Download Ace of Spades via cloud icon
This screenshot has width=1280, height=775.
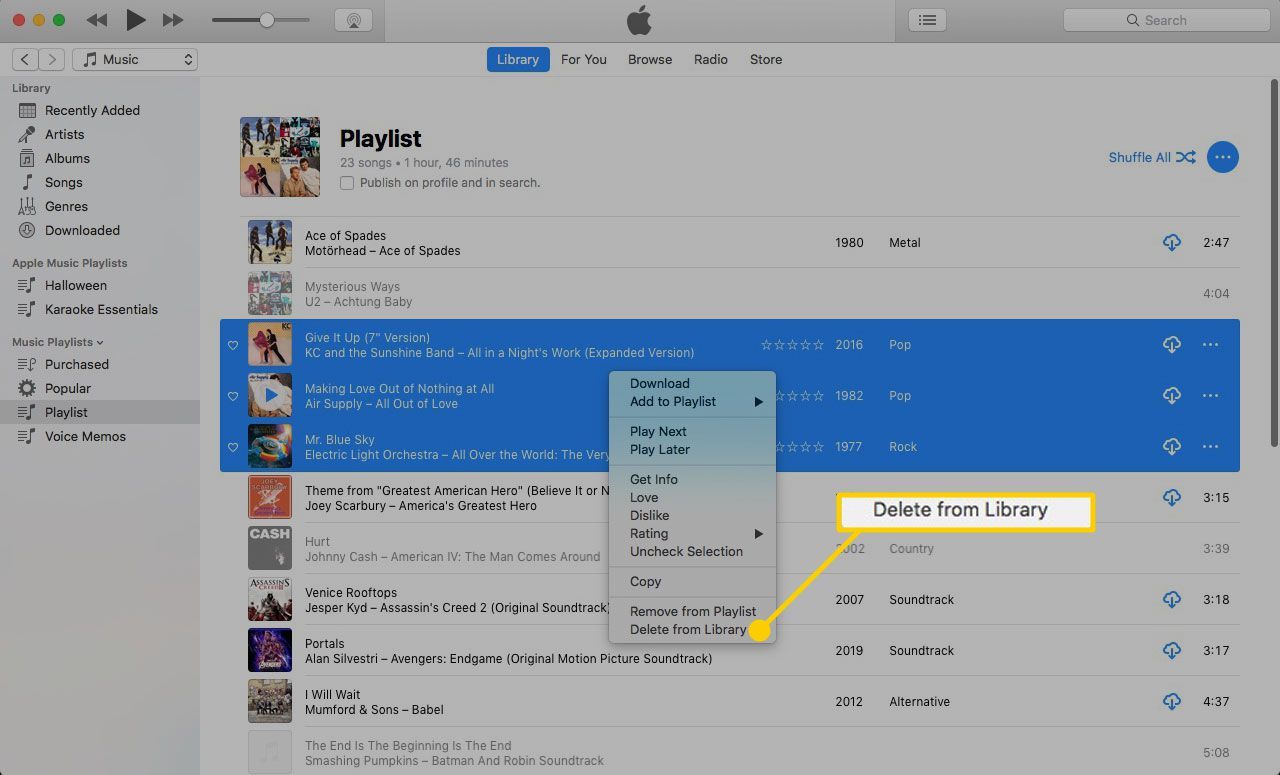tap(1172, 242)
